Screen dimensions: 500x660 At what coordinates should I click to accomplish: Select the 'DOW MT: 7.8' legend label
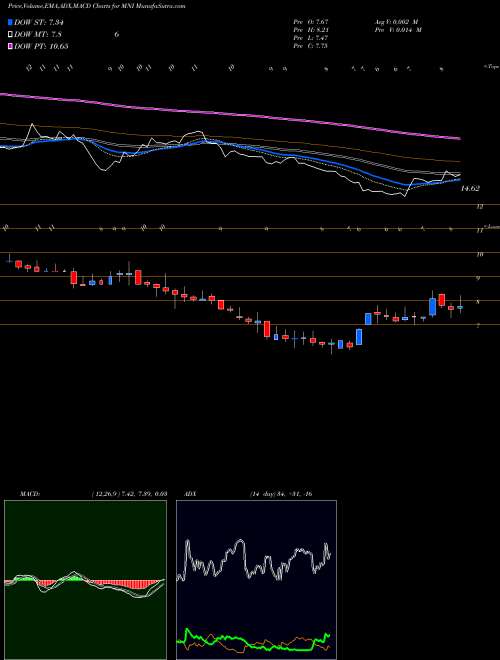(38, 35)
